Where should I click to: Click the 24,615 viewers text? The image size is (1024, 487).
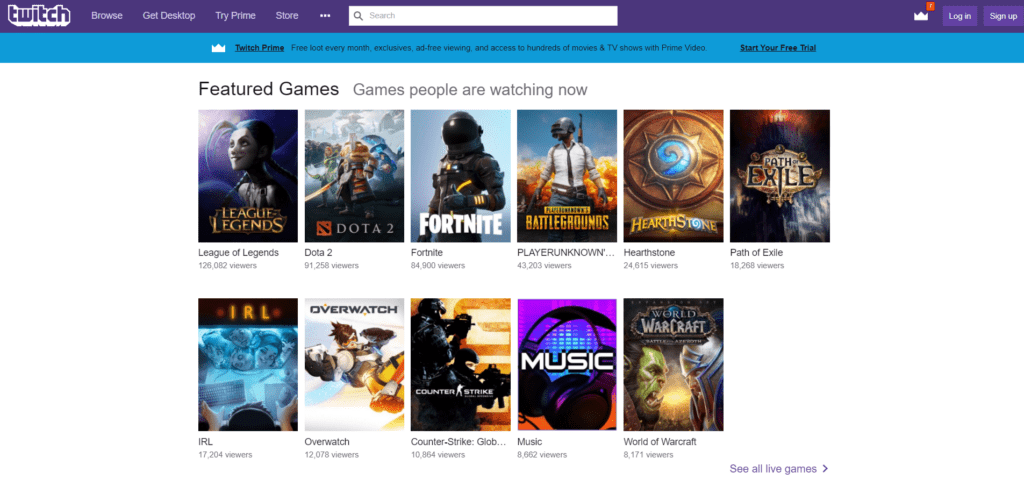(x=650, y=266)
